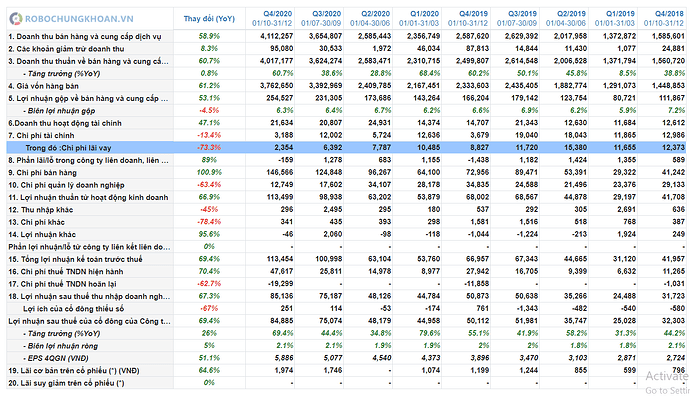Click row '19. Lãi cơ bản trên cổ phiếu'
Screen dimensions: 690x399
tap(346, 370)
